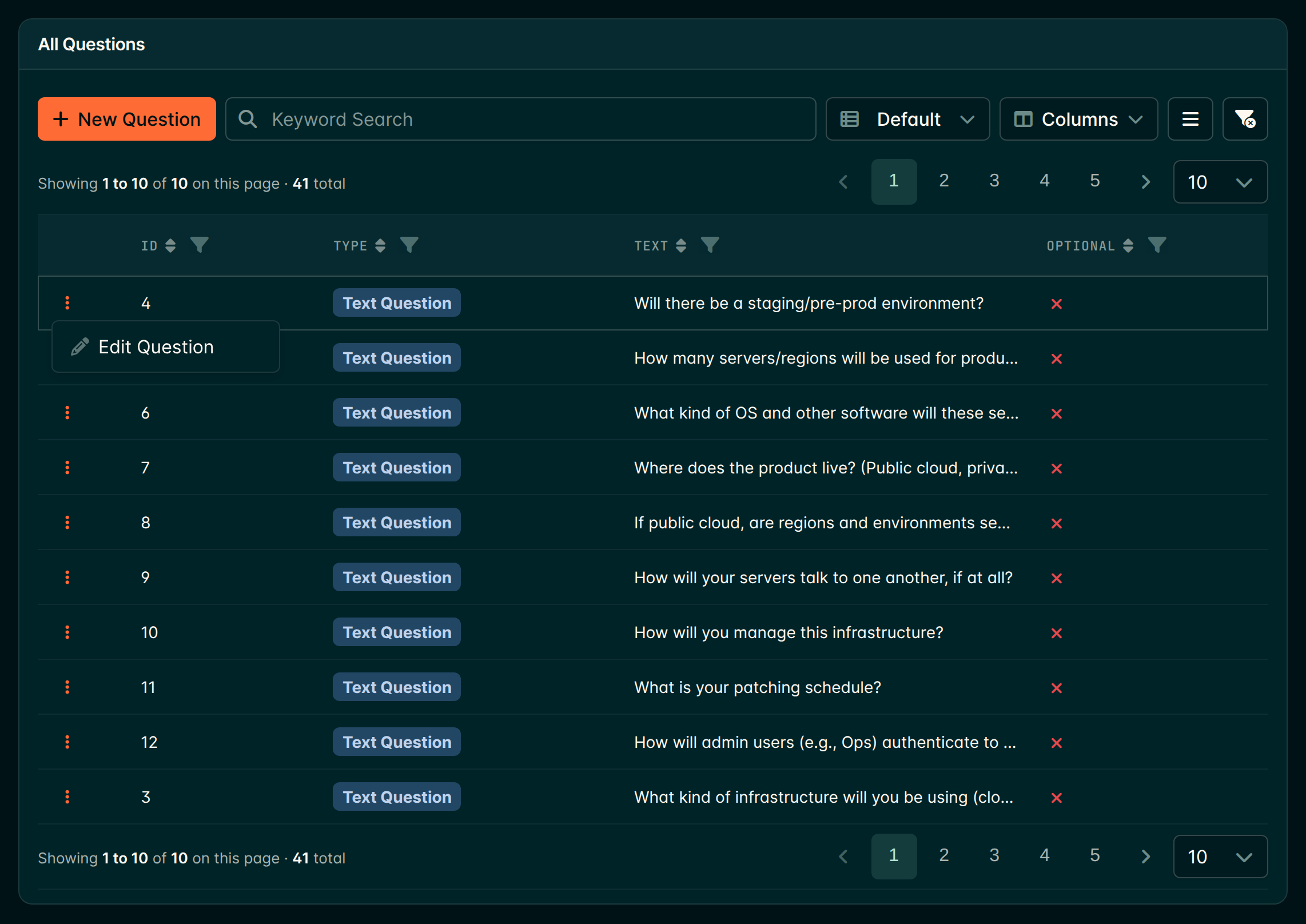The height and width of the screenshot is (924, 1306).
Task: Sort by the TYPE column arrows
Action: tap(380, 245)
